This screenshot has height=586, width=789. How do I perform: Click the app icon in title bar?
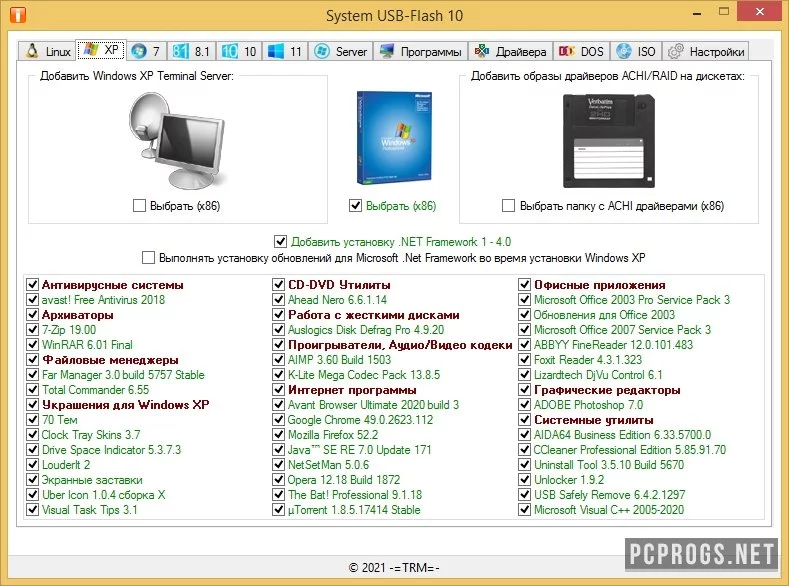coord(18,15)
